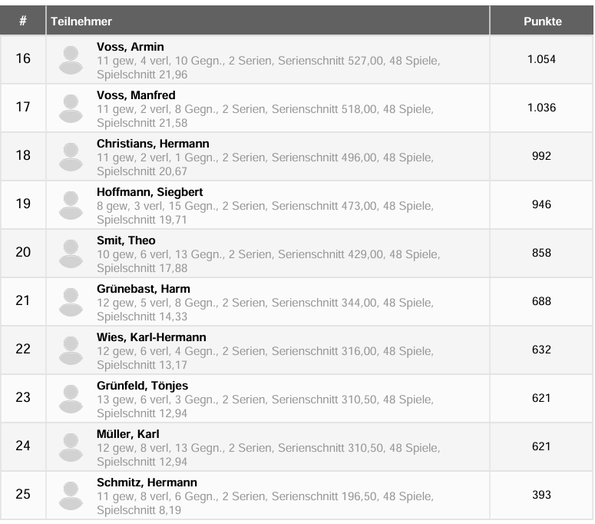
Task: Click Theo Smit's profile avatar
Action: (71, 253)
